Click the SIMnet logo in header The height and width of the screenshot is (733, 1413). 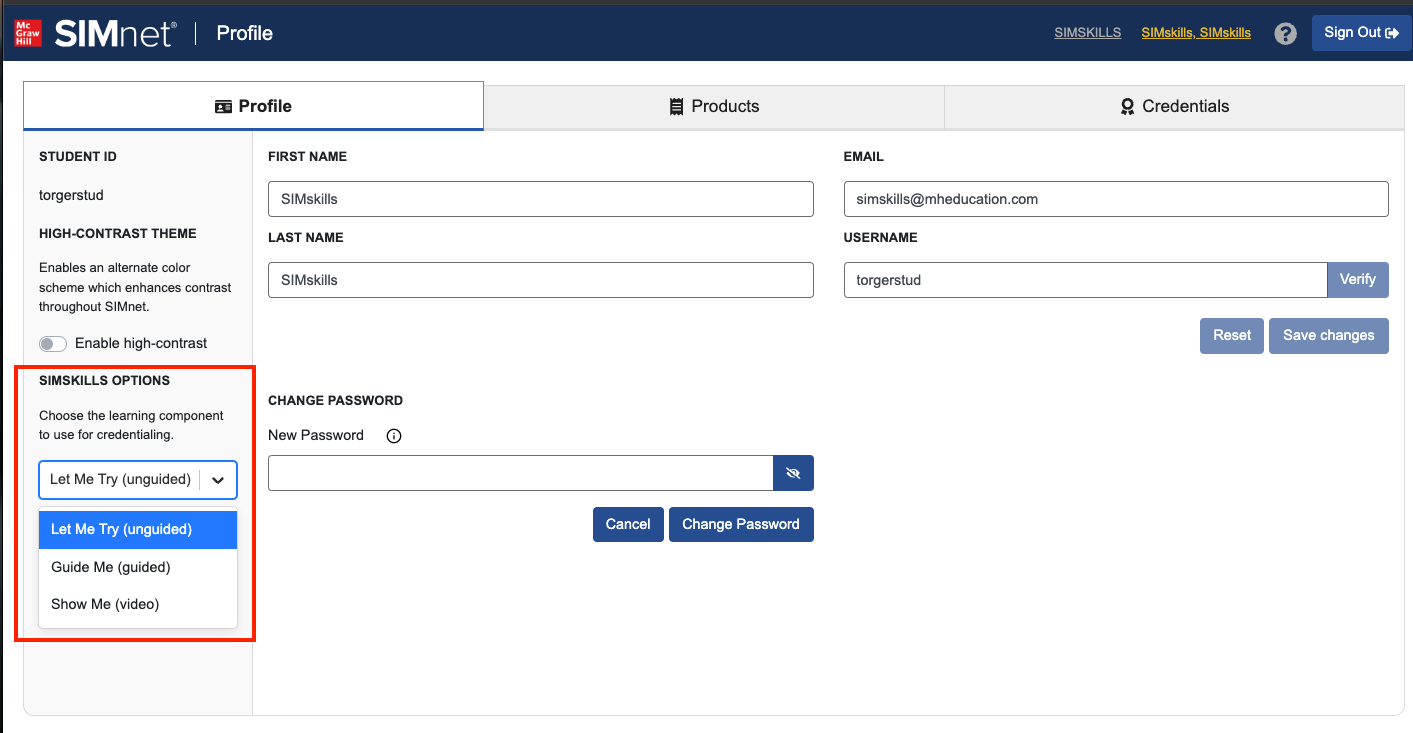[x=114, y=33]
